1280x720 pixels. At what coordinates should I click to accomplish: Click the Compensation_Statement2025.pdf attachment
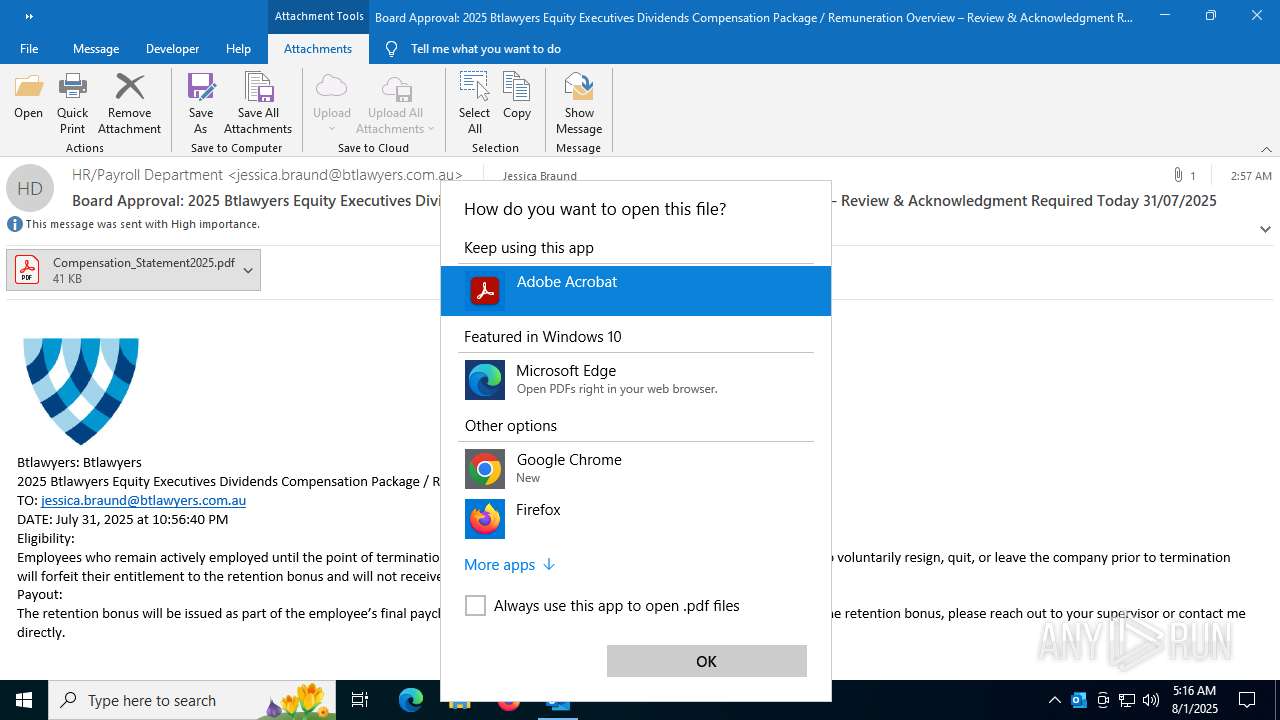pyautogui.click(x=133, y=270)
